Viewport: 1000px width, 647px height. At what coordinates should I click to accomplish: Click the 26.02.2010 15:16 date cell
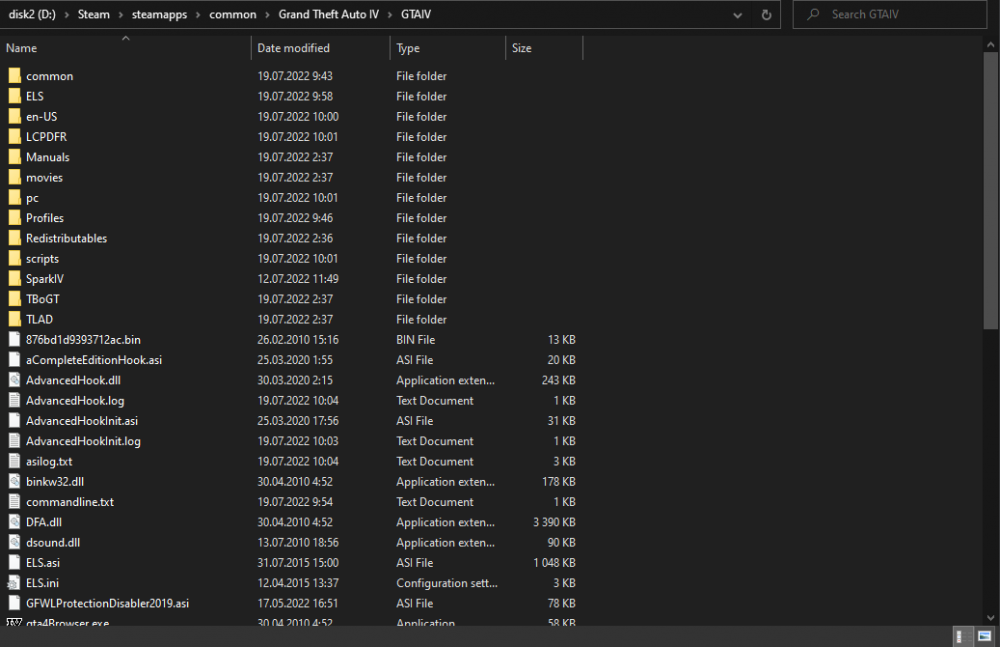click(298, 339)
